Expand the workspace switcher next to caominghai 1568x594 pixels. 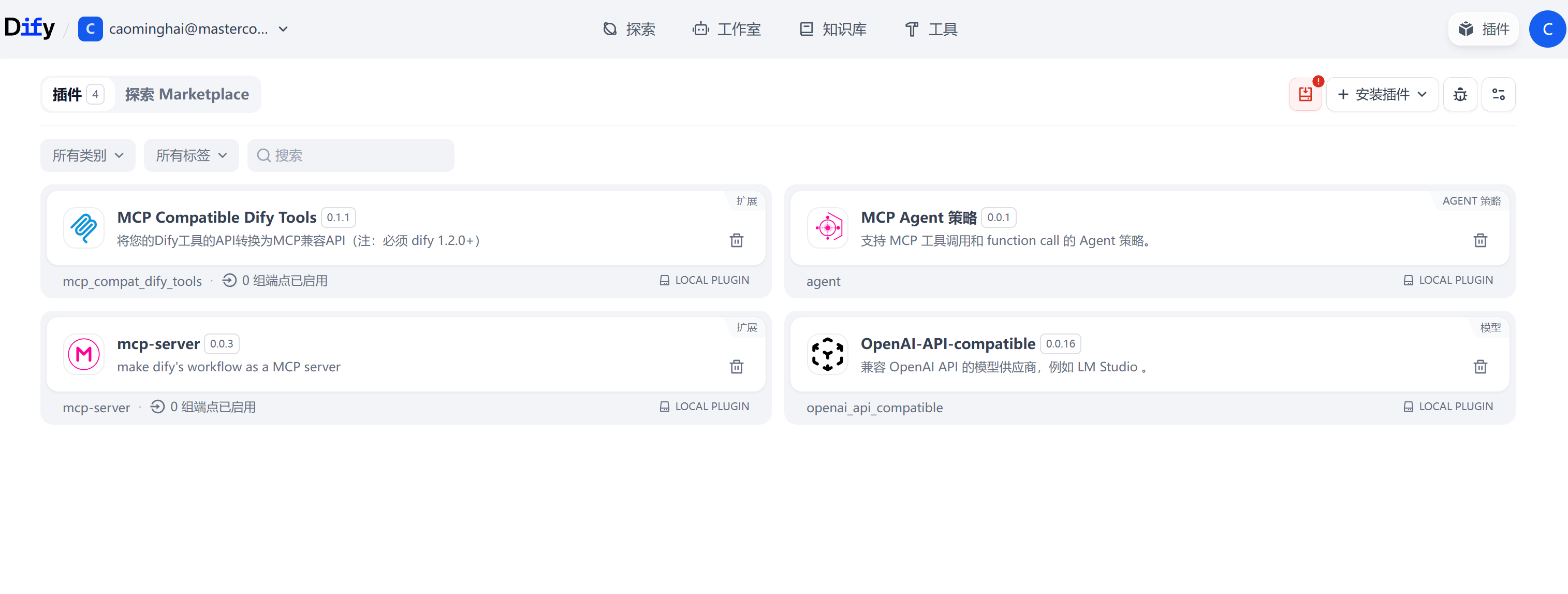tap(283, 28)
